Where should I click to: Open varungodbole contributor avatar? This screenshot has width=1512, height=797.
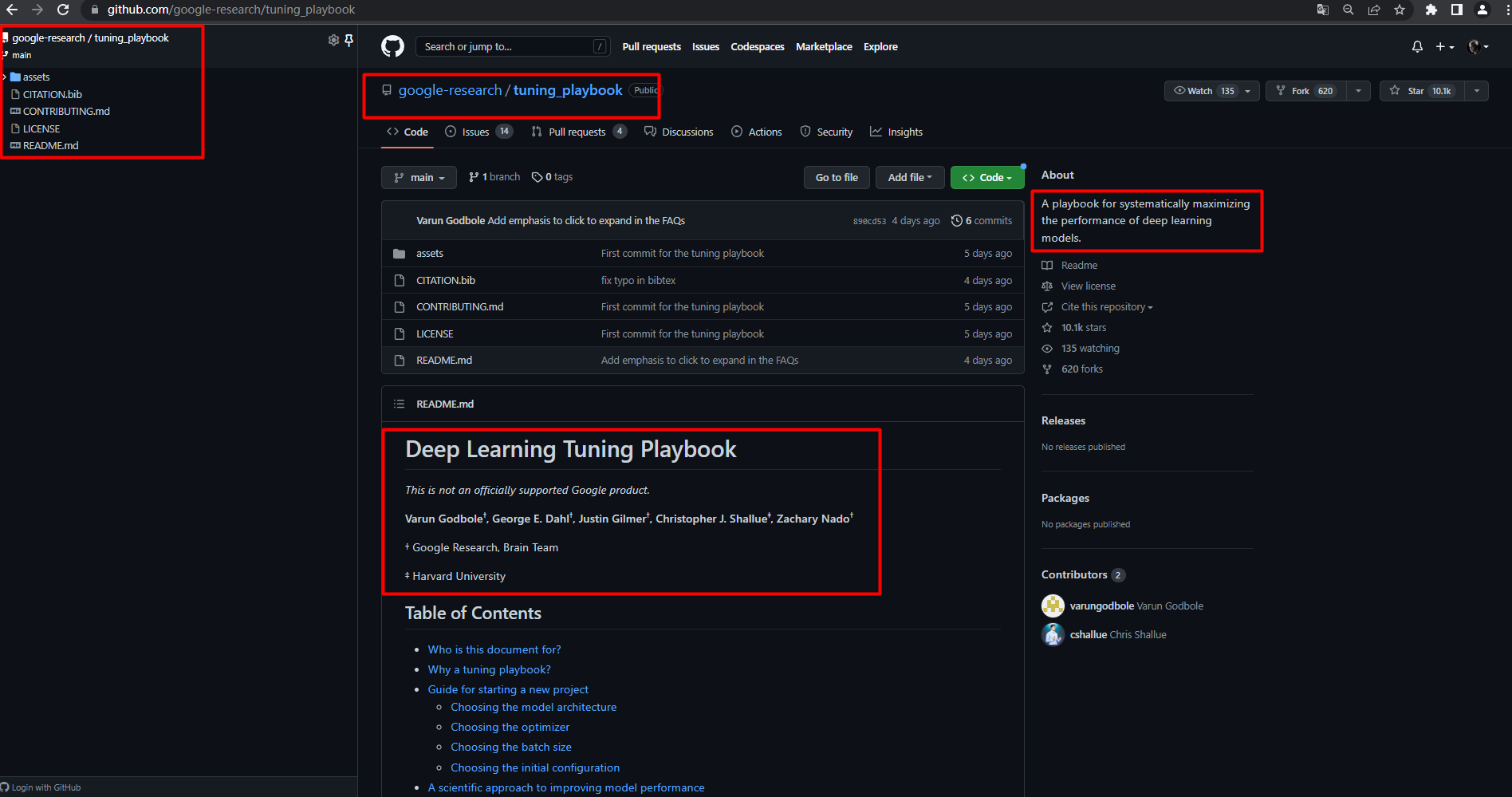[1053, 606]
